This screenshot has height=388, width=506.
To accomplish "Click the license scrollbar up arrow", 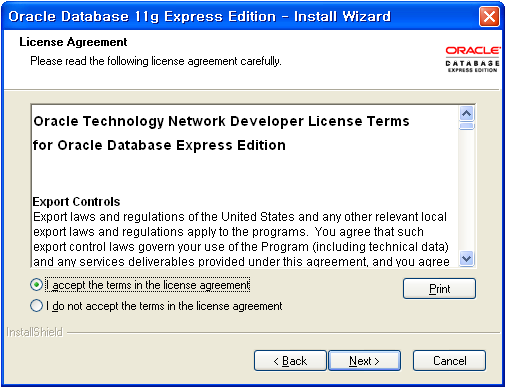I will point(467,114).
